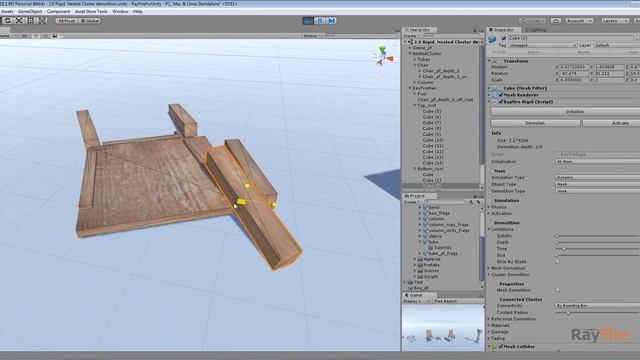Click the Demolish button
The image size is (640, 360).
(535, 123)
